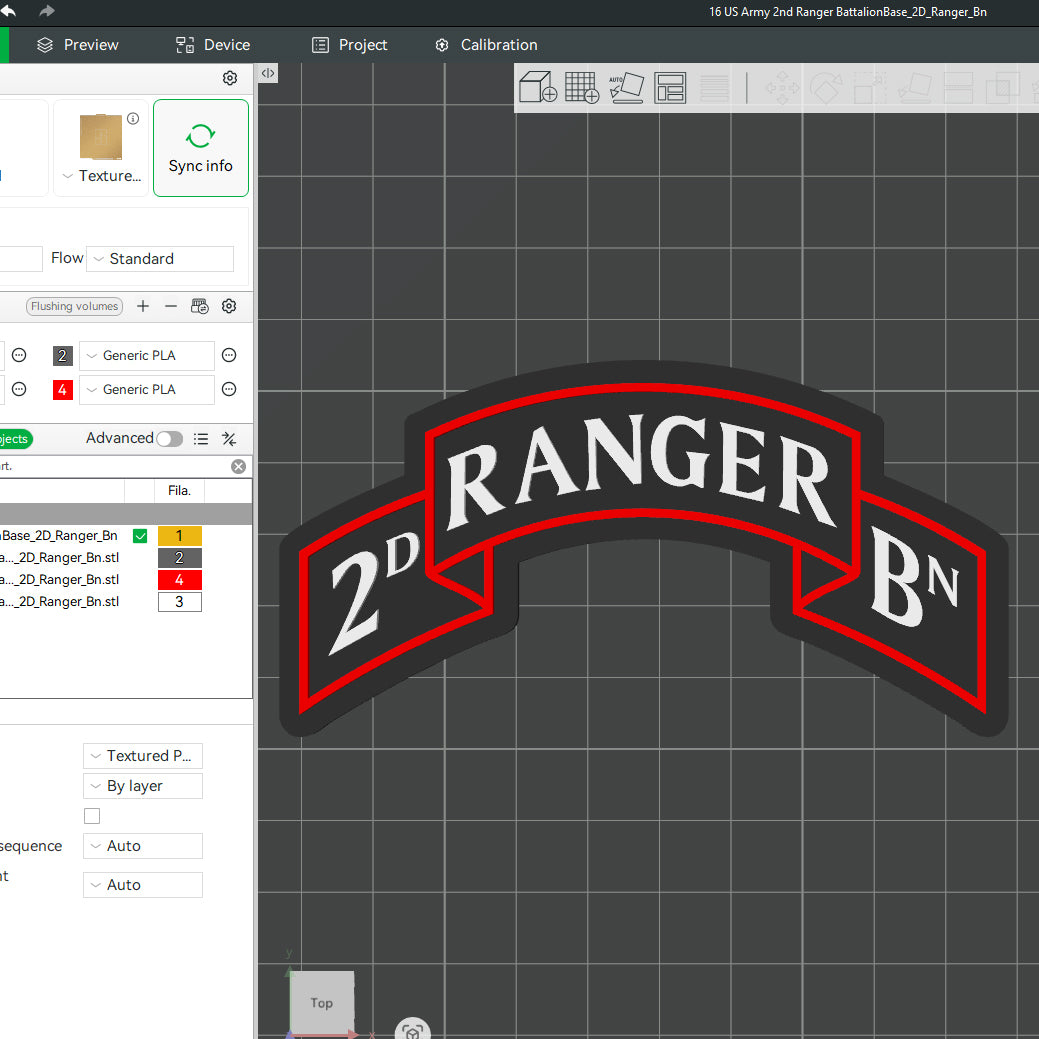Expand the By layer dropdown
Image resolution: width=1039 pixels, height=1039 pixels.
tap(143, 786)
